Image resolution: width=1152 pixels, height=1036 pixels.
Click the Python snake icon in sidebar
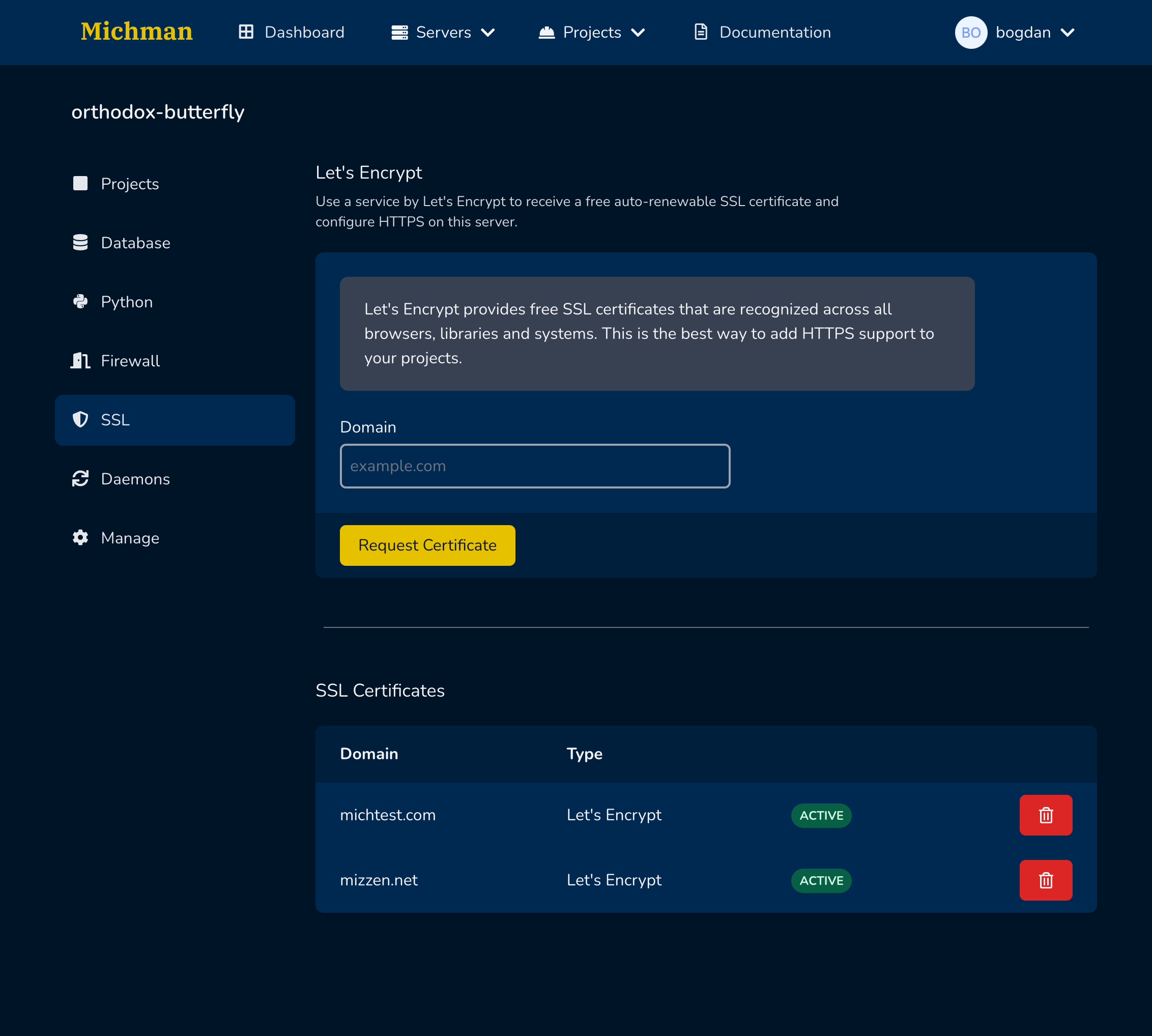click(80, 302)
